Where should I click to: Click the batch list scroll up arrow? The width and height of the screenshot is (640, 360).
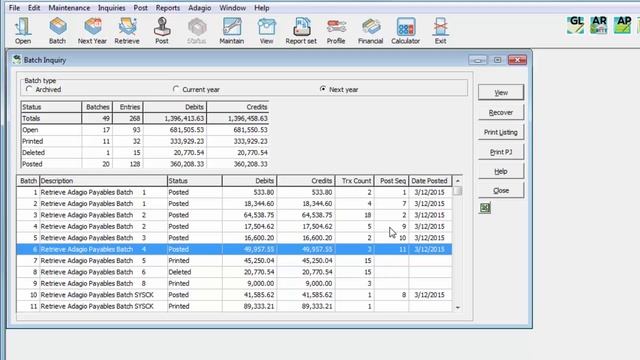(458, 180)
